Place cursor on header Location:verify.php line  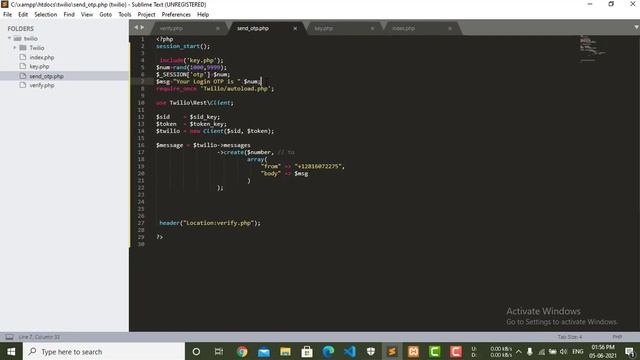tap(210, 223)
